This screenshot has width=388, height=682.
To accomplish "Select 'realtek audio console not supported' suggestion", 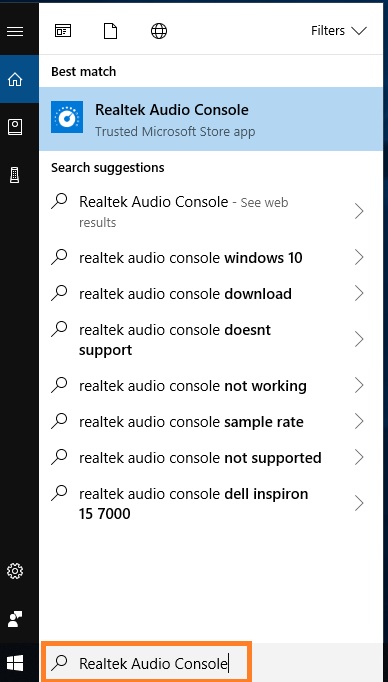I will click(x=211, y=458).
